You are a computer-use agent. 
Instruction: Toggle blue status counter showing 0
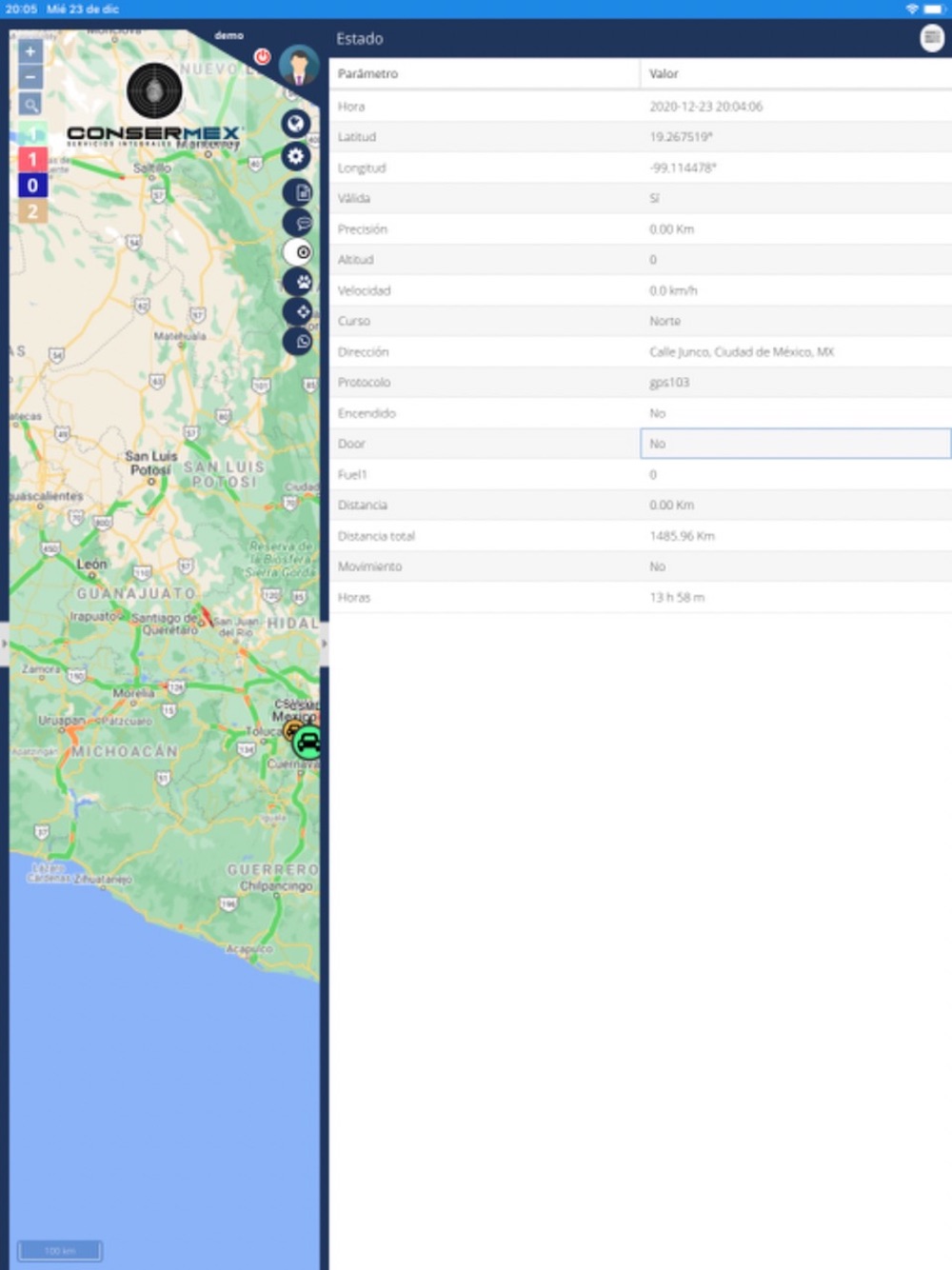point(32,186)
